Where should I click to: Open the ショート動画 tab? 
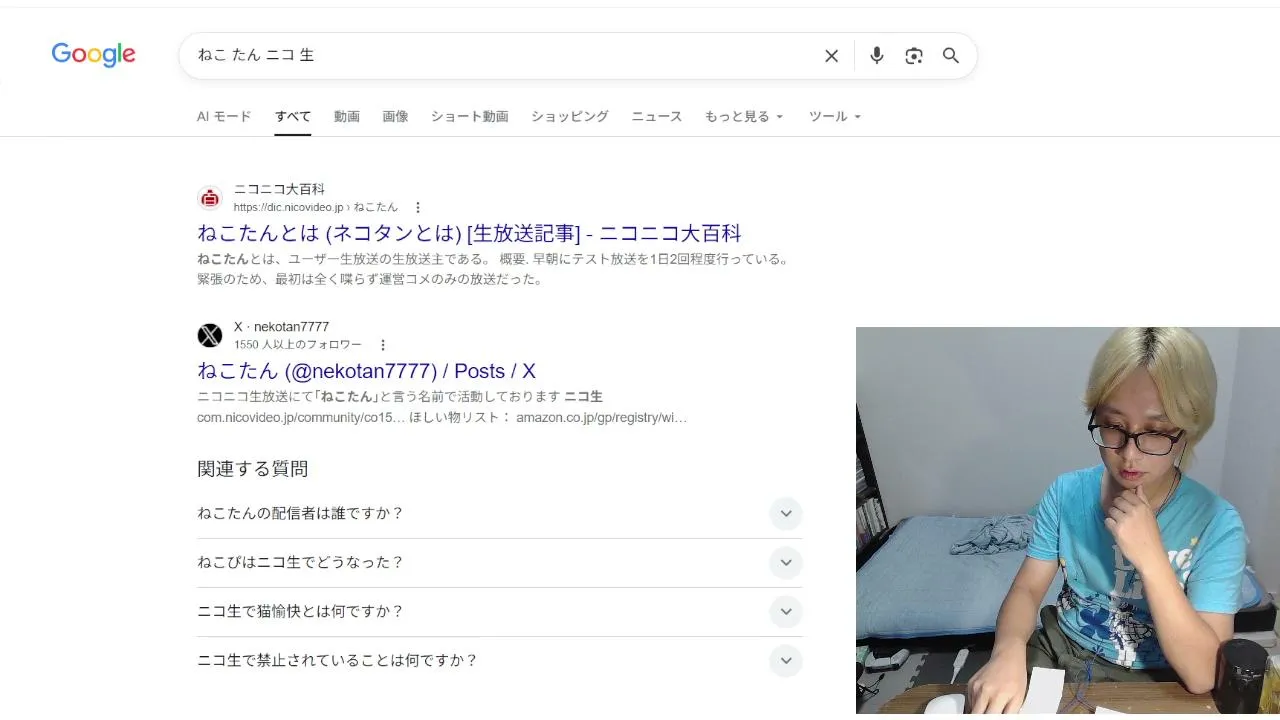pyautogui.click(x=470, y=116)
